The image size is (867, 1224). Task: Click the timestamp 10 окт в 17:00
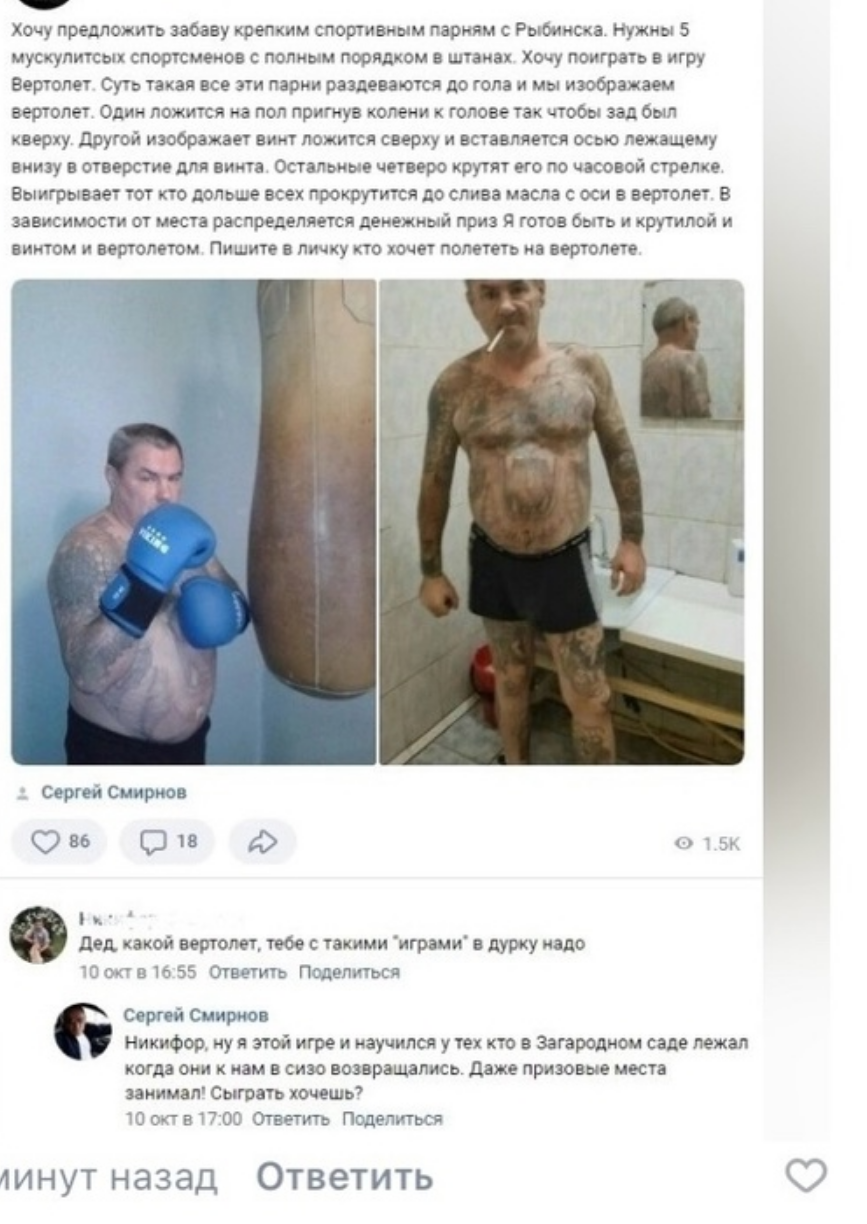pos(183,1119)
